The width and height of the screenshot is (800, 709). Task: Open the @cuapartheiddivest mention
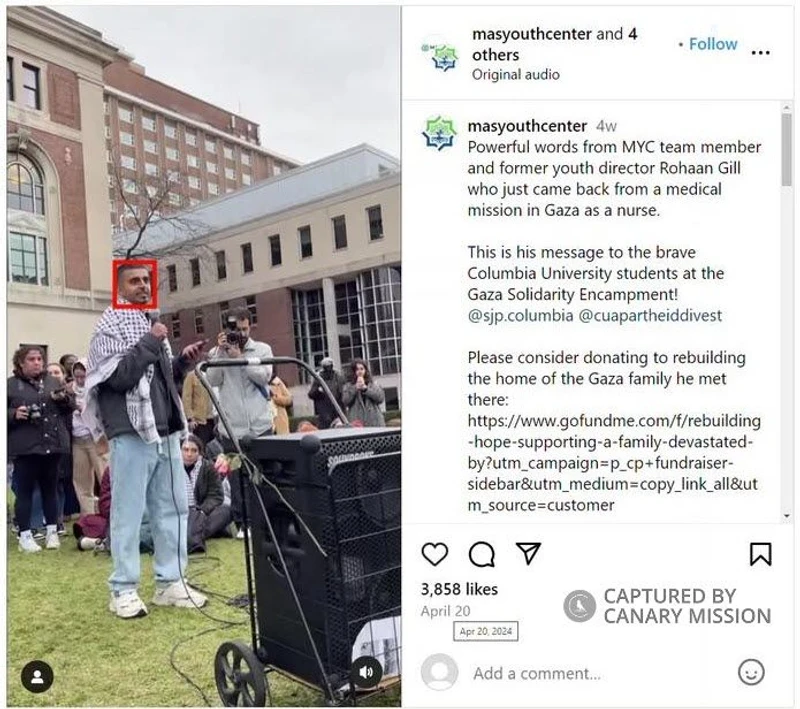pyautogui.click(x=650, y=315)
